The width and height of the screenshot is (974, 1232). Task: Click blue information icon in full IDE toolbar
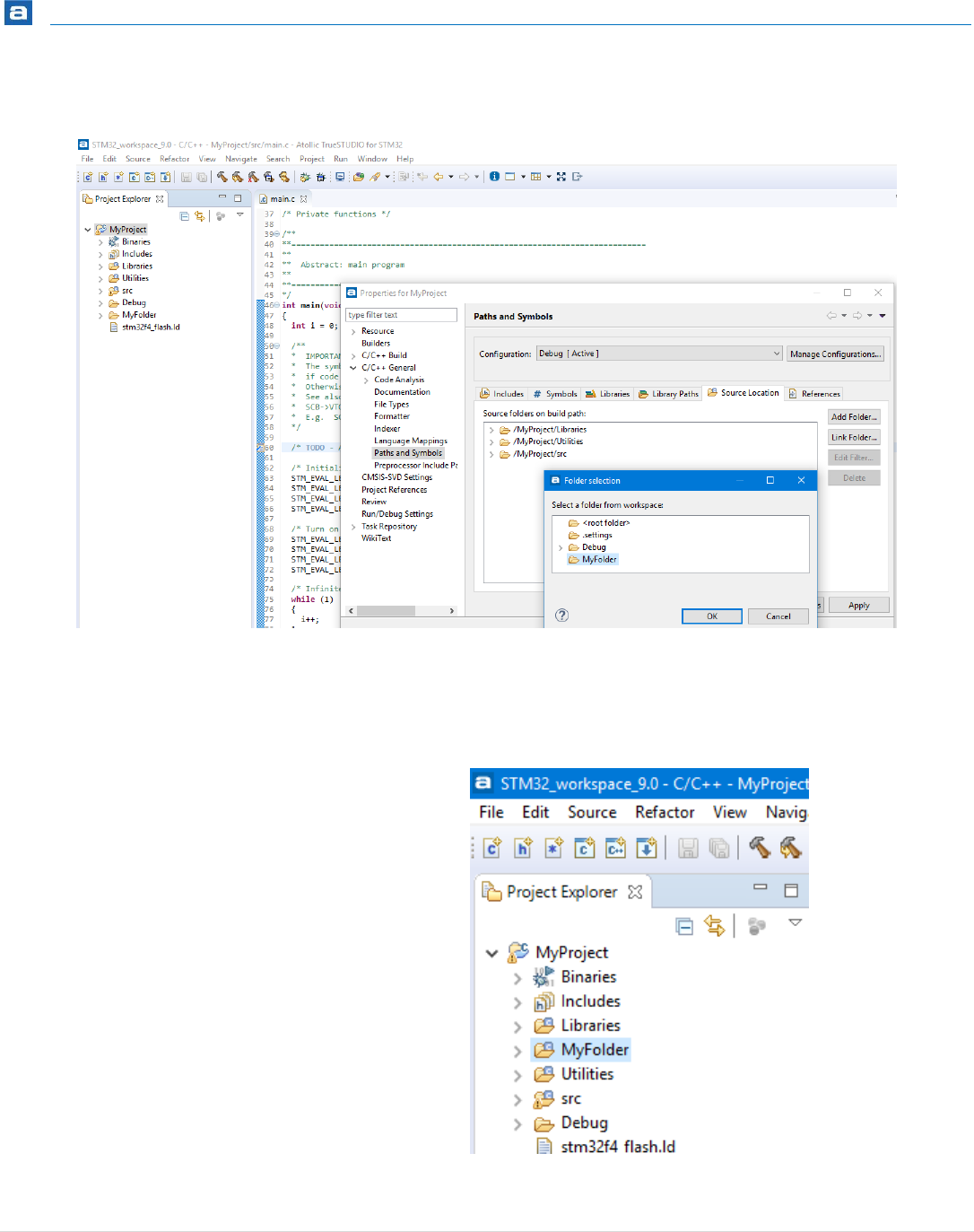(494, 177)
